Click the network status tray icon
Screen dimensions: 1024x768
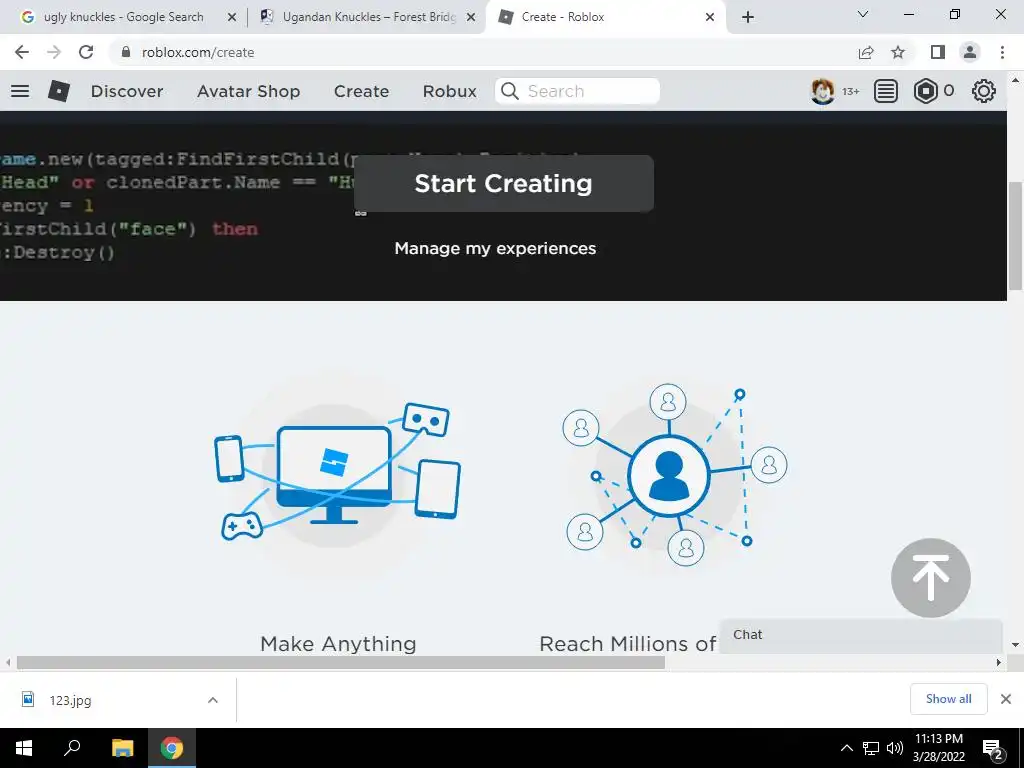pyautogui.click(x=871, y=748)
